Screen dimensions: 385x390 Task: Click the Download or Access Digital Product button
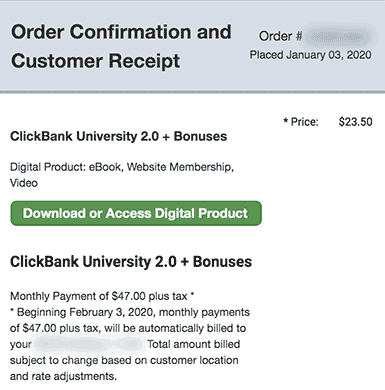click(x=136, y=213)
